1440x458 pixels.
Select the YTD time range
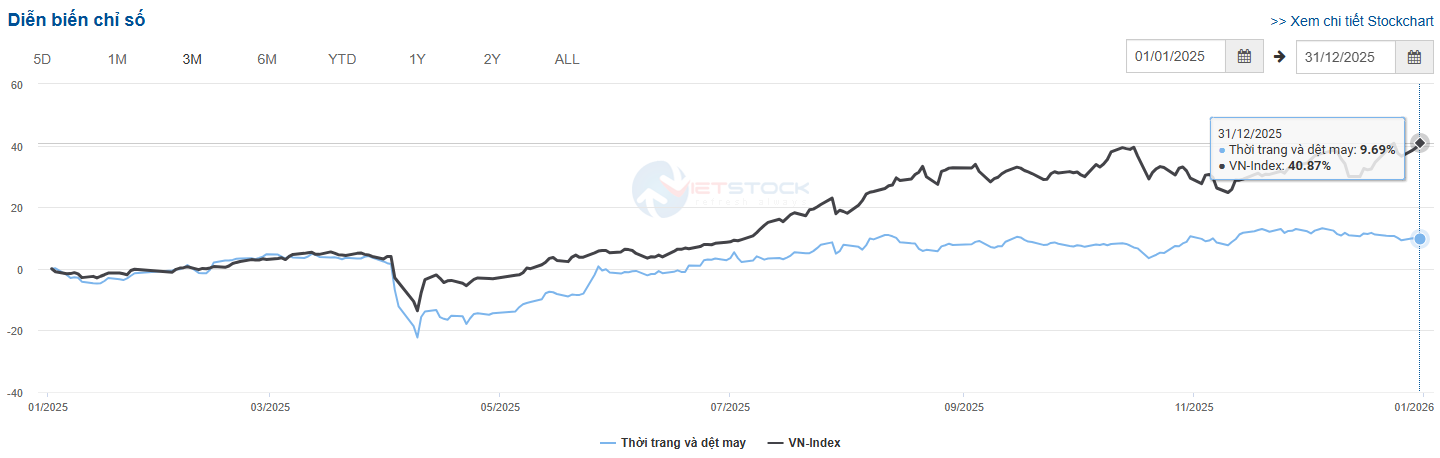point(342,59)
